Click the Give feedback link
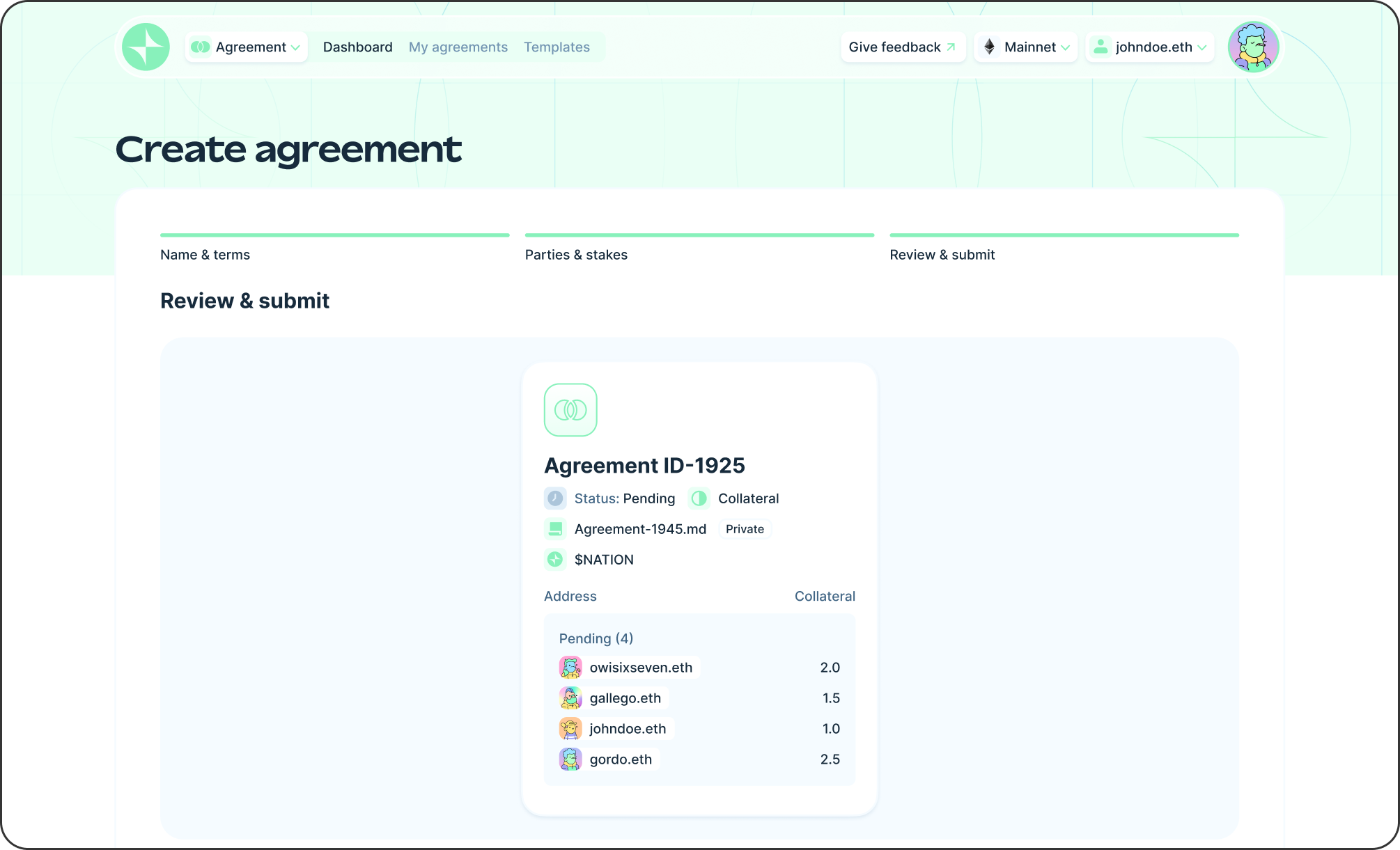The width and height of the screenshot is (1400, 850). coord(903,47)
